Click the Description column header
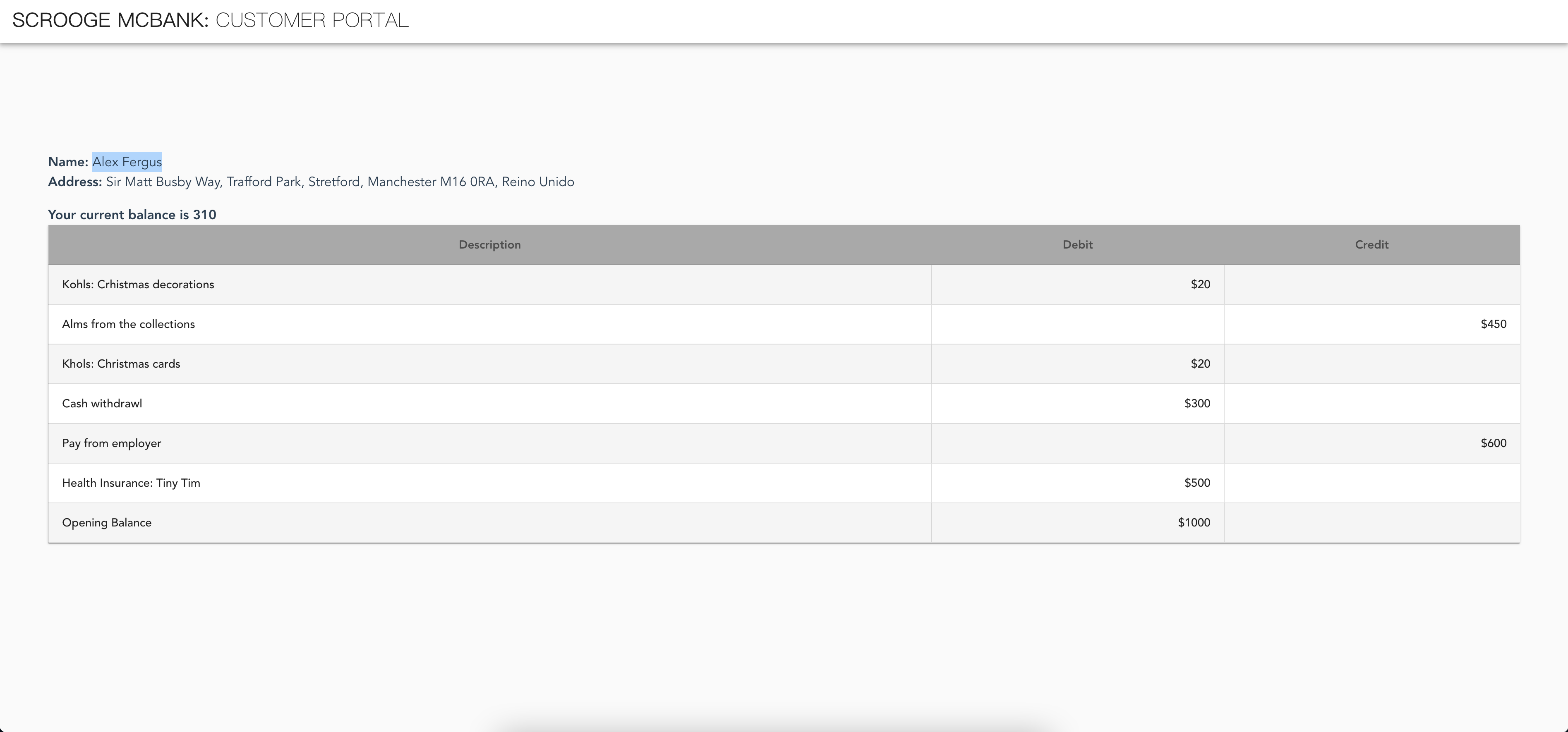Viewport: 1568px width, 732px height. (489, 244)
